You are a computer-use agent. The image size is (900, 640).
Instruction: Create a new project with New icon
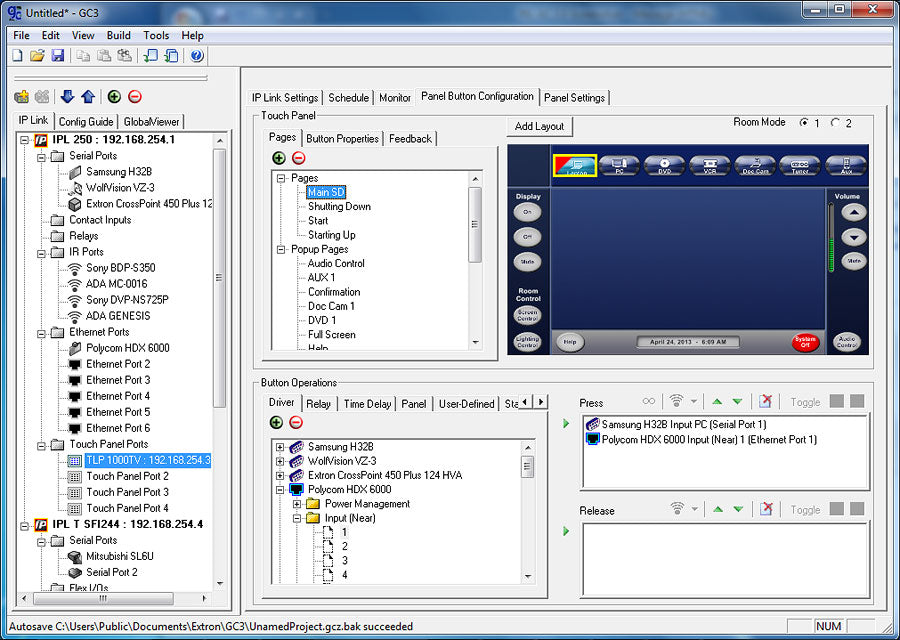[18, 55]
